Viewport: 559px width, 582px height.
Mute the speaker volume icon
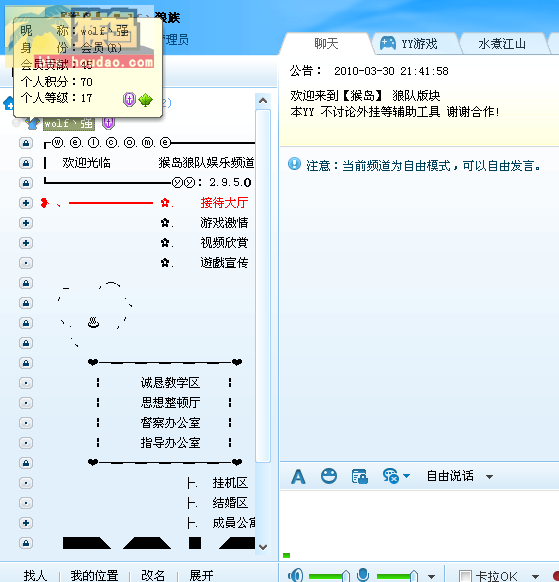pyautogui.click(x=295, y=576)
